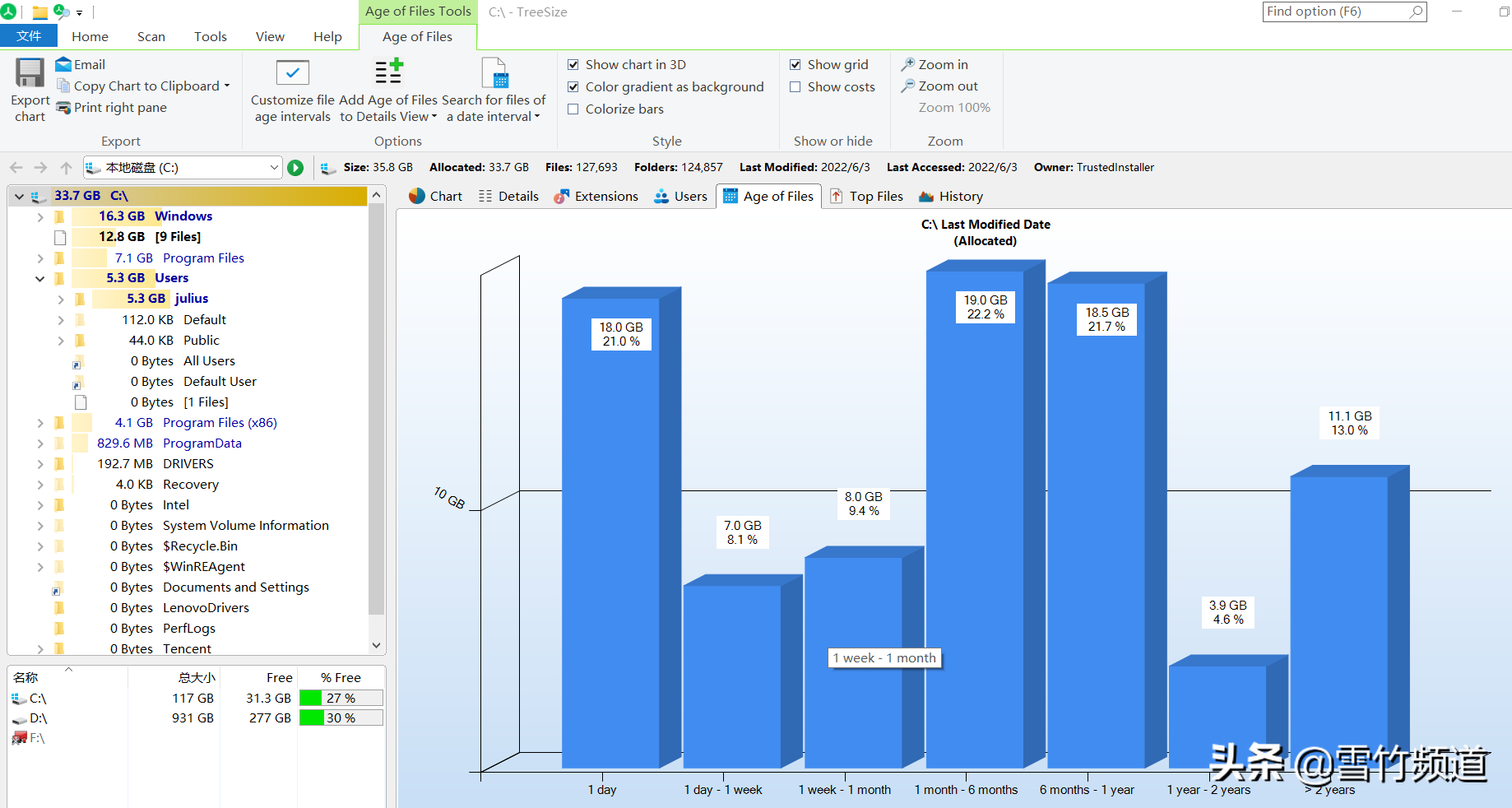Viewport: 1512px width, 808px height.
Task: Click Print right pane
Action: coord(119,108)
